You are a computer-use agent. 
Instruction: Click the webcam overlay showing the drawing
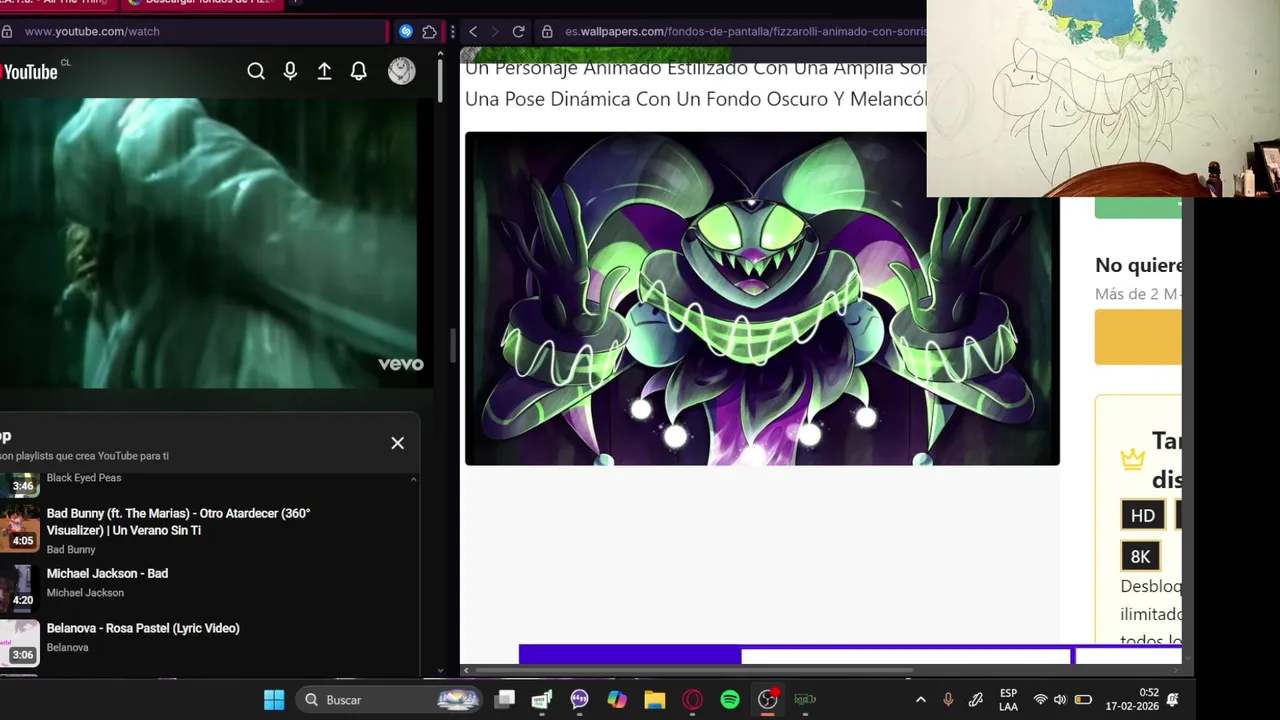(x=1103, y=98)
